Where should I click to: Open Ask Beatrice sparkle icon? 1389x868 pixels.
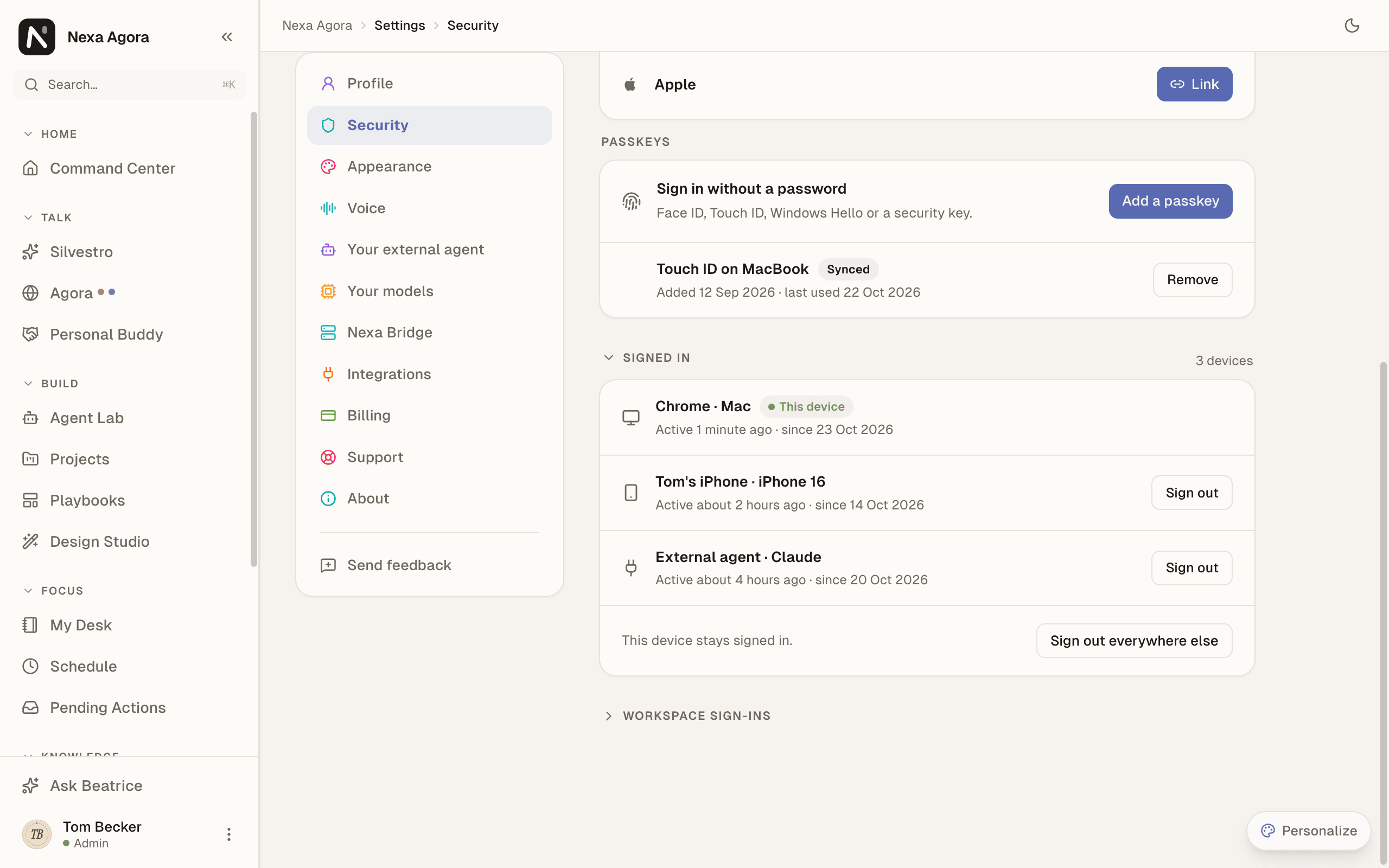coord(30,786)
